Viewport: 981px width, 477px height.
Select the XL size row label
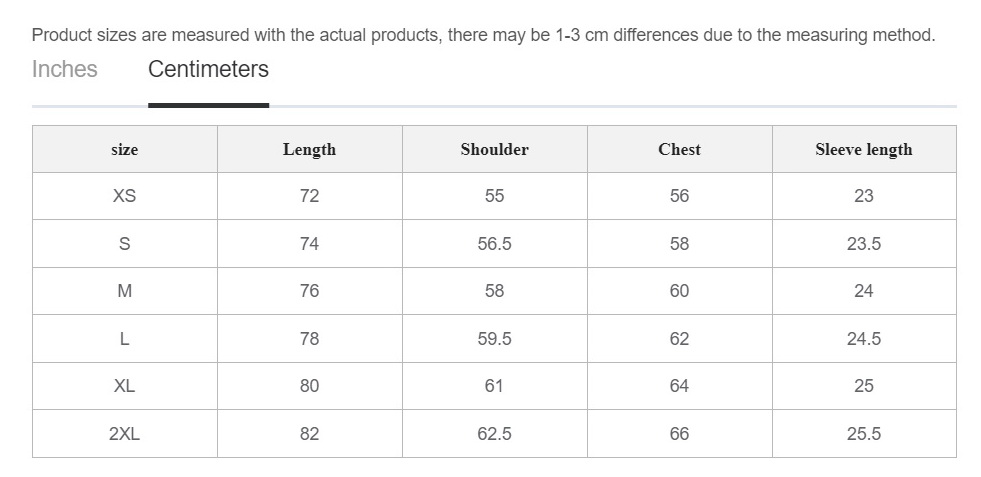click(125, 386)
